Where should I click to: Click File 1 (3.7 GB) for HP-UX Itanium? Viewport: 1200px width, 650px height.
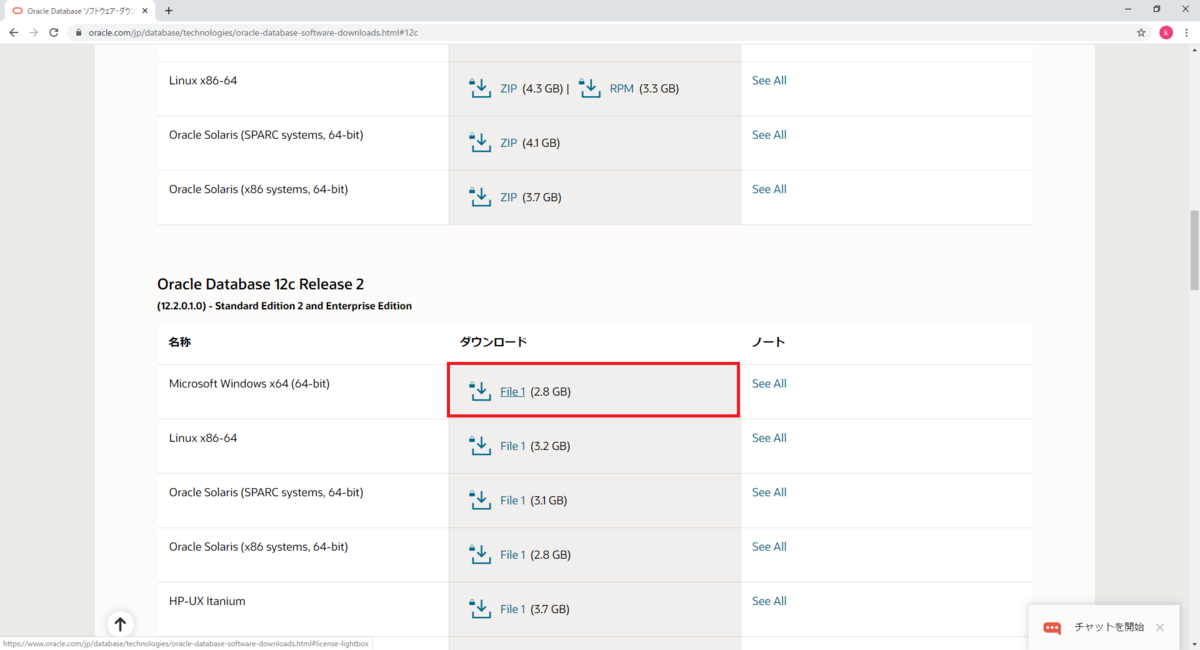pyautogui.click(x=512, y=609)
